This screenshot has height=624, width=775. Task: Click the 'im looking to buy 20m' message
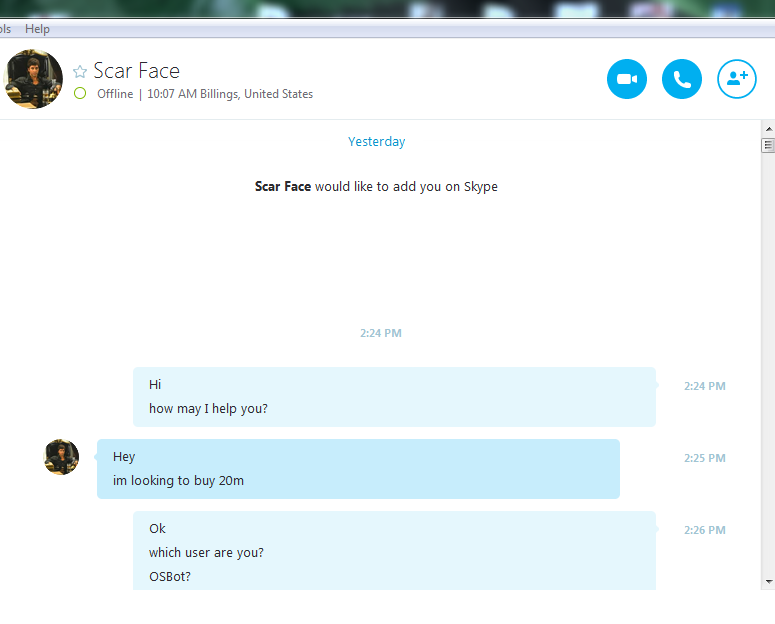pos(178,481)
